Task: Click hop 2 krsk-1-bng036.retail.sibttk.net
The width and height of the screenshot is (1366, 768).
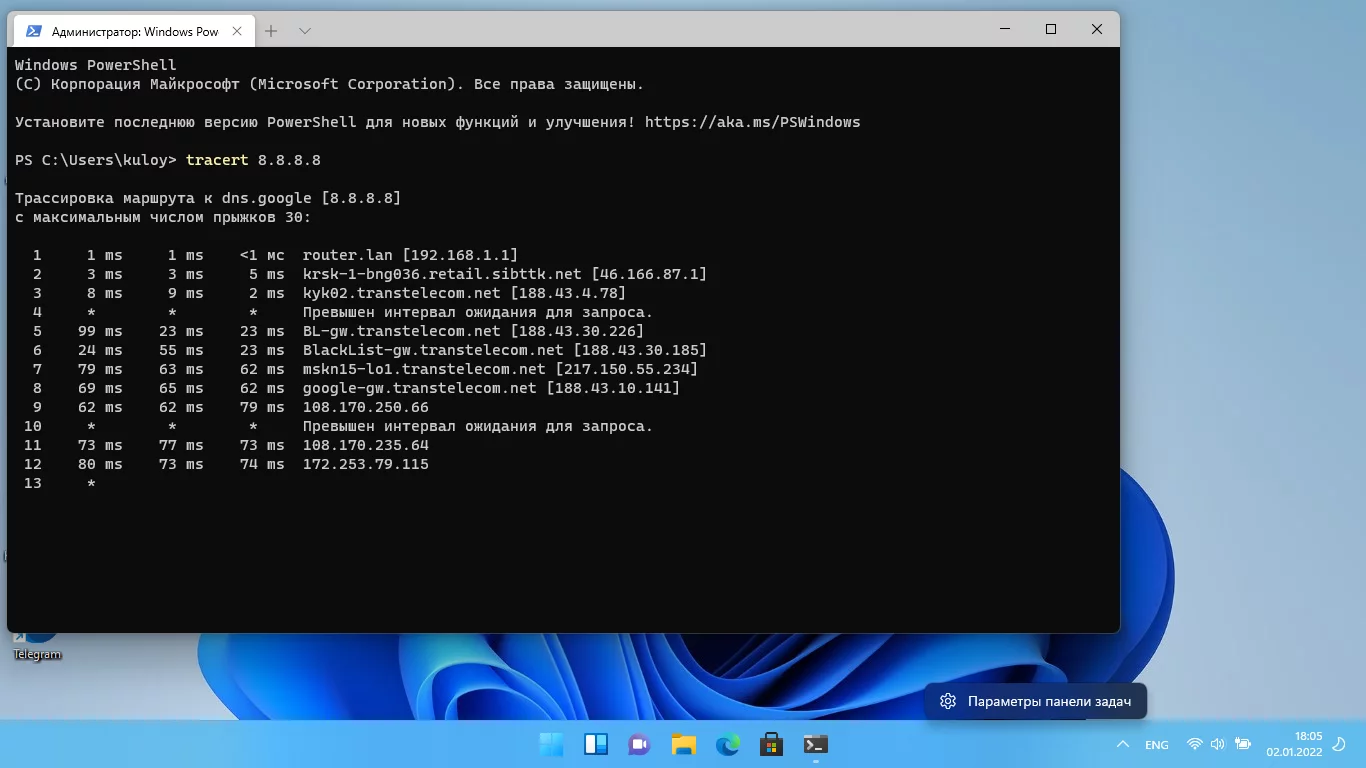Action: 504,274
